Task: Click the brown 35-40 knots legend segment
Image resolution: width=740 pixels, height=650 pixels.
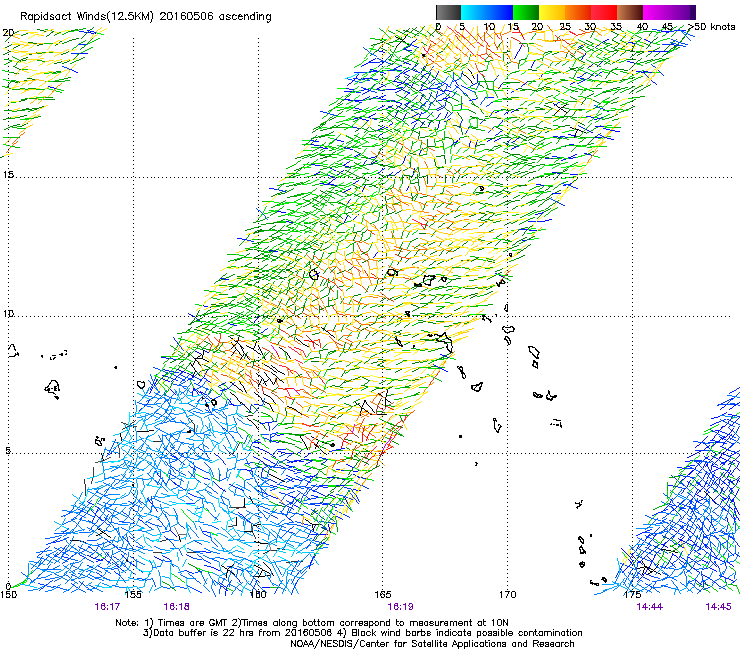Action: (630, 12)
